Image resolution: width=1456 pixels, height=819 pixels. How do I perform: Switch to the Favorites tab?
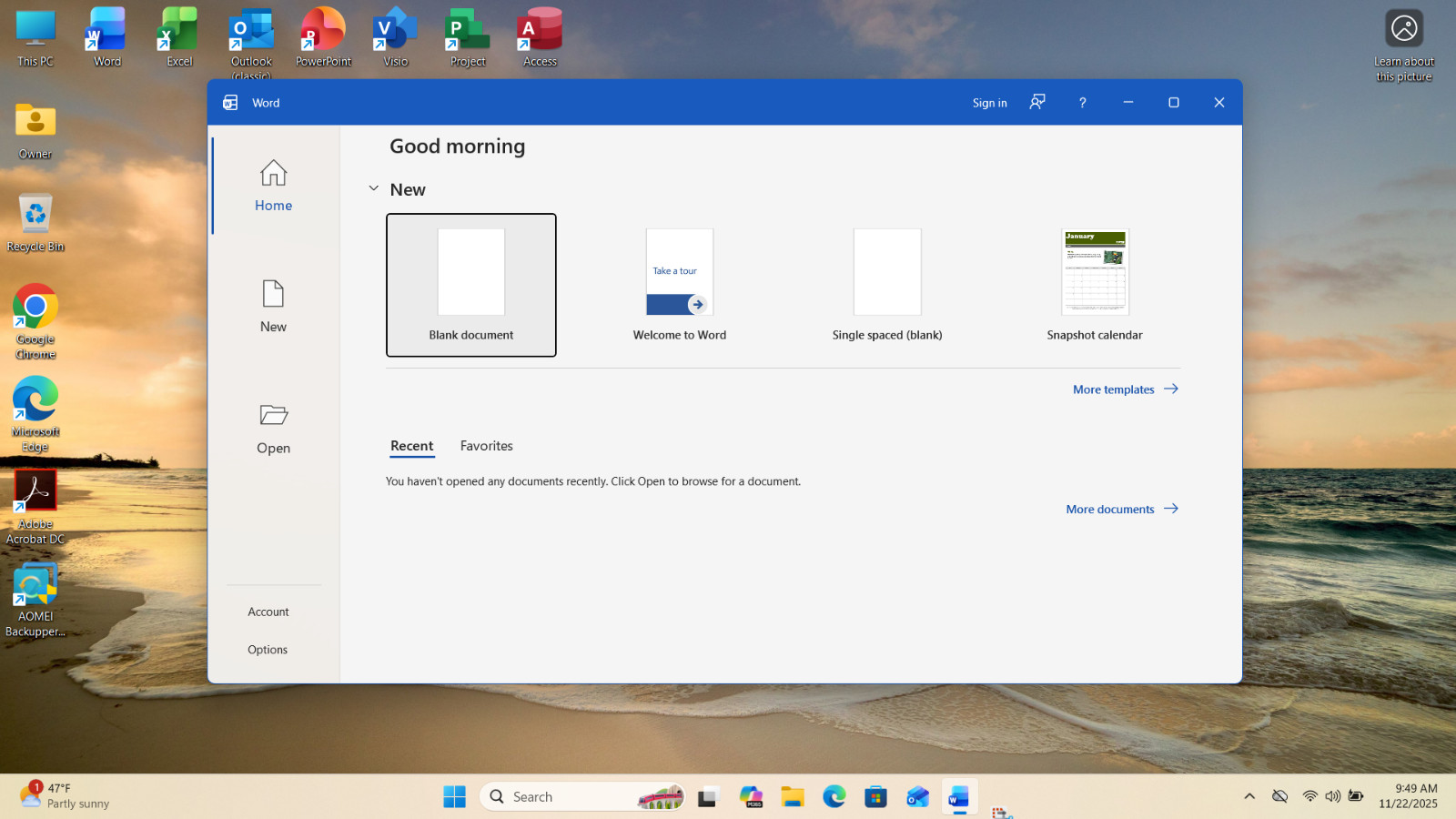pyautogui.click(x=486, y=446)
